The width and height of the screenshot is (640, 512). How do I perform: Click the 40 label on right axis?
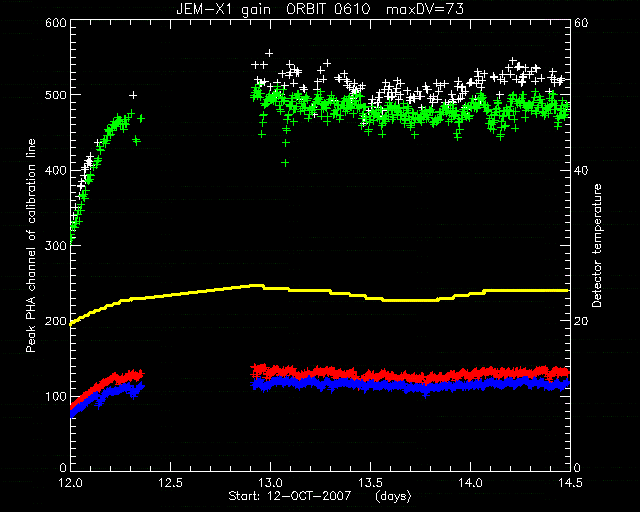581,170
